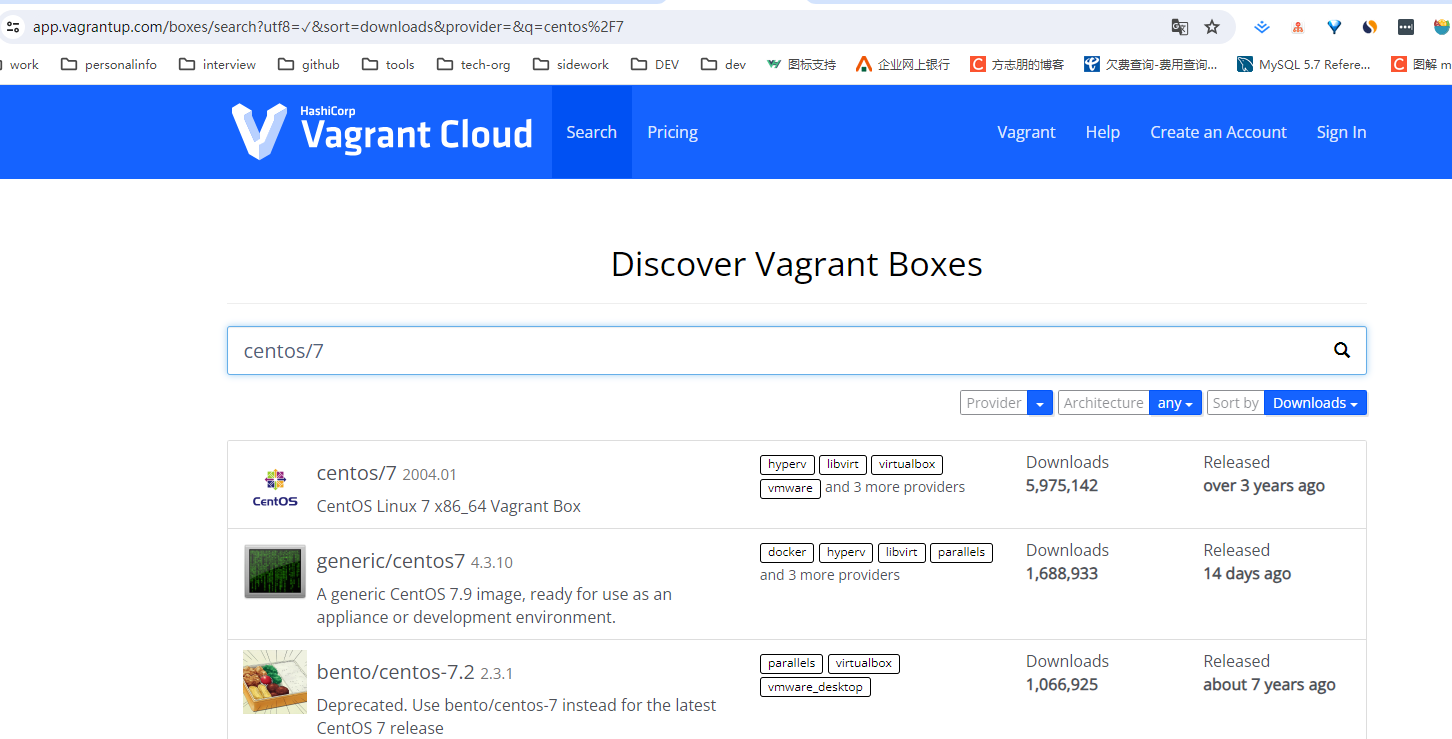Image resolution: width=1452 pixels, height=739 pixels.
Task: Open the Architecture any dropdown
Action: pyautogui.click(x=1175, y=403)
